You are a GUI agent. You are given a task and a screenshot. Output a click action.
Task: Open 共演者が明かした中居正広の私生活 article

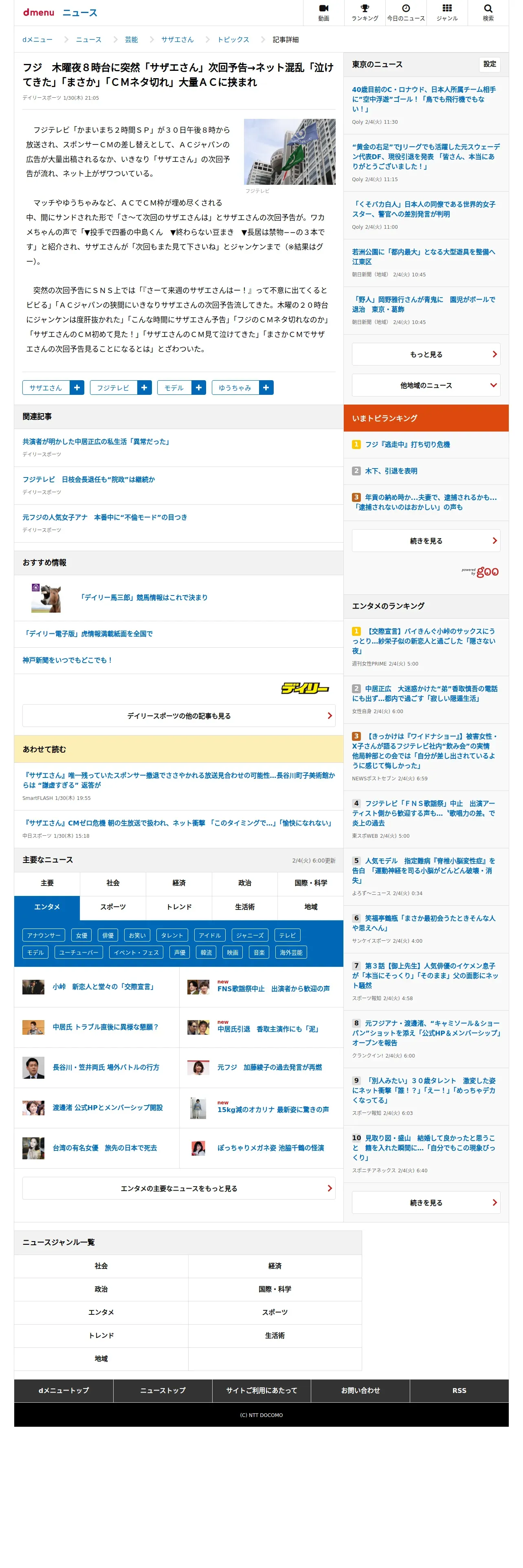coord(97,441)
